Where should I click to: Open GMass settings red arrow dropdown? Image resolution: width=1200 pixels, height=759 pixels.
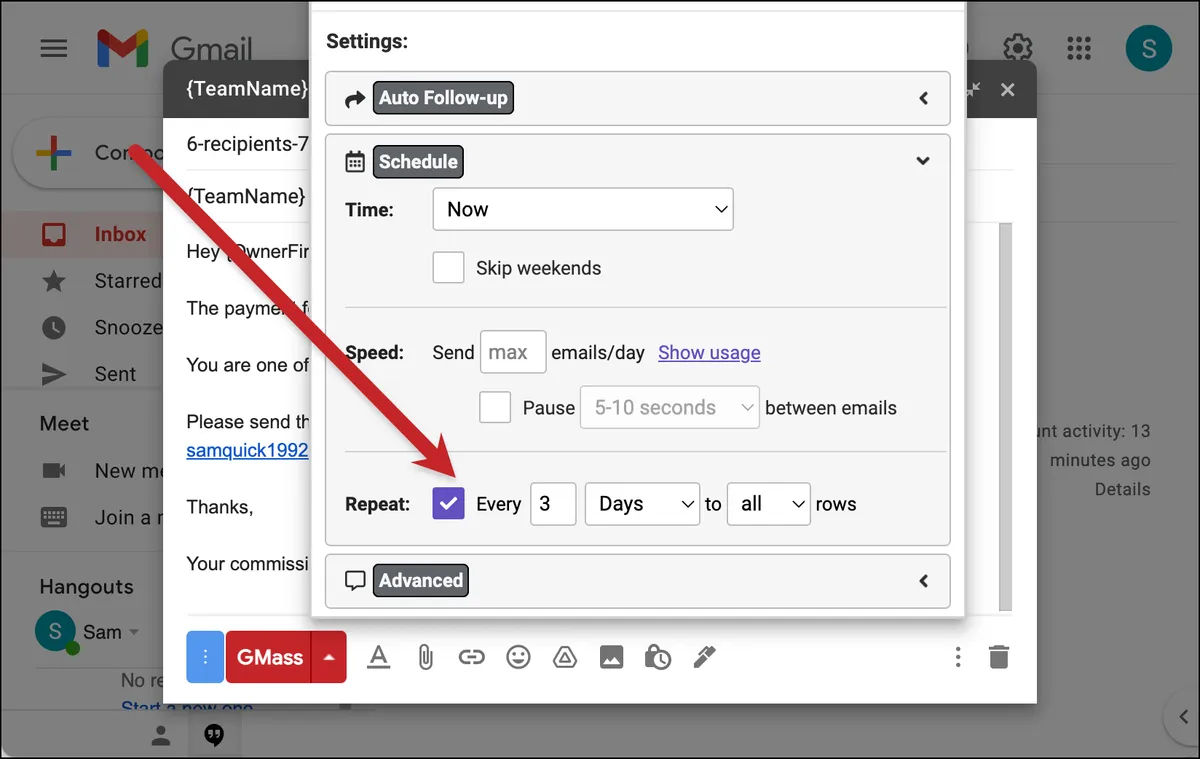point(329,657)
